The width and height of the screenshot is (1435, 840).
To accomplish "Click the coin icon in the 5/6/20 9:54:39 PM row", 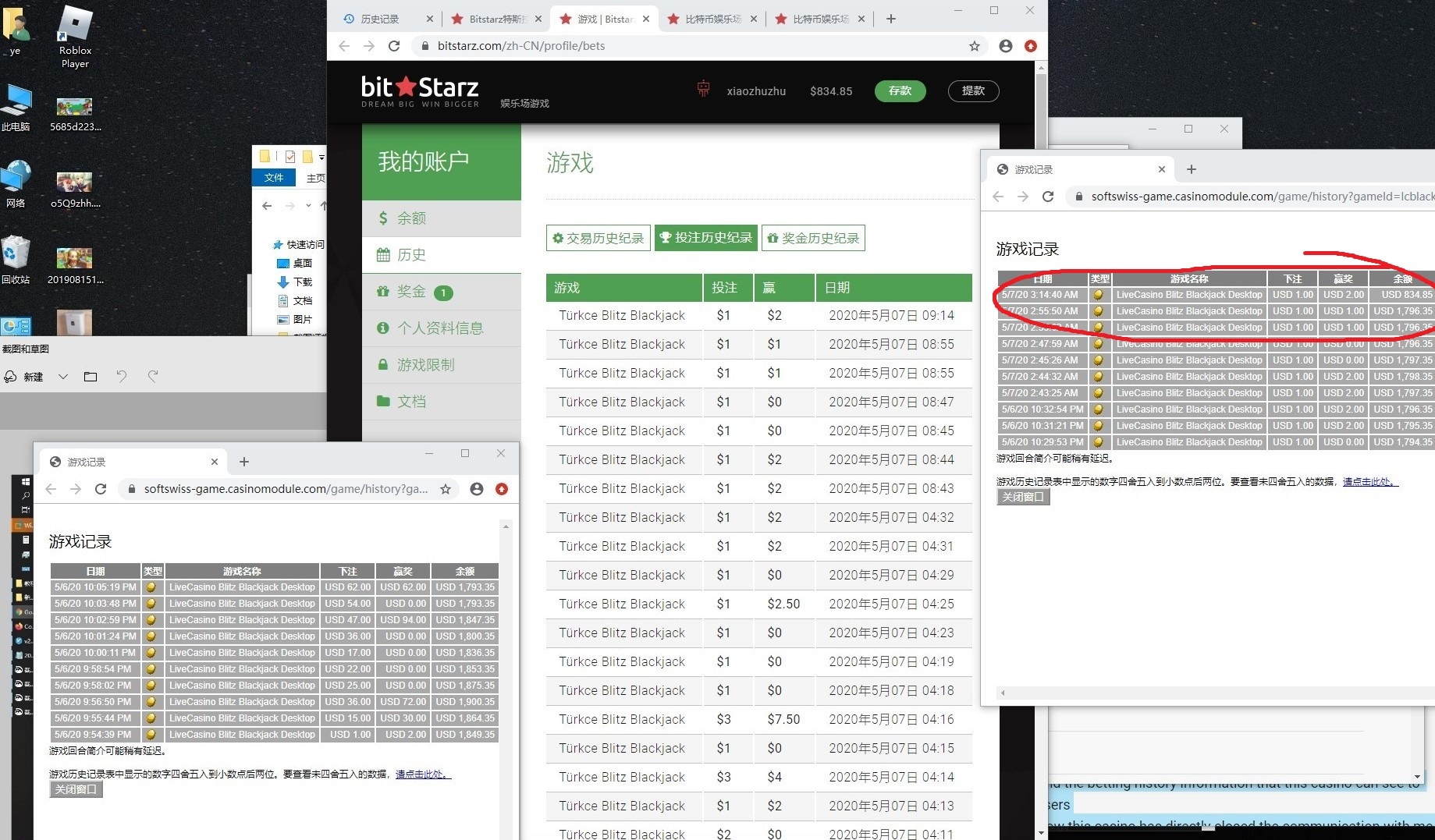I will pyautogui.click(x=151, y=735).
